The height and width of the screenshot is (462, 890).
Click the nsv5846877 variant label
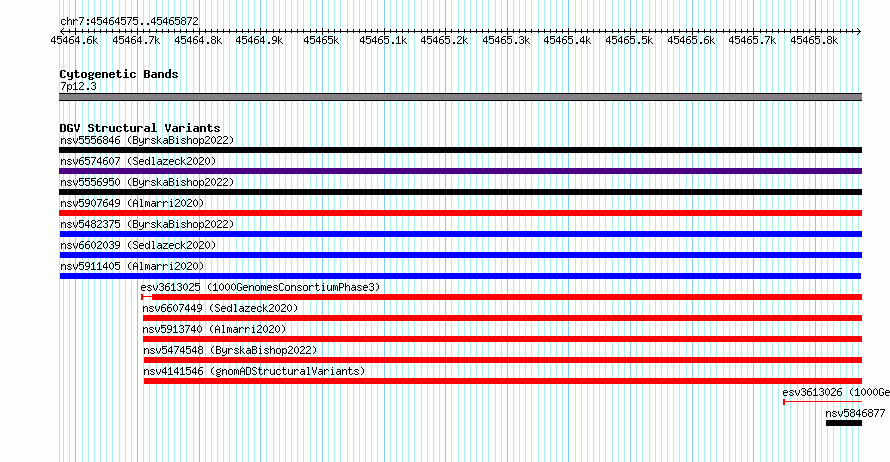[x=855, y=413]
